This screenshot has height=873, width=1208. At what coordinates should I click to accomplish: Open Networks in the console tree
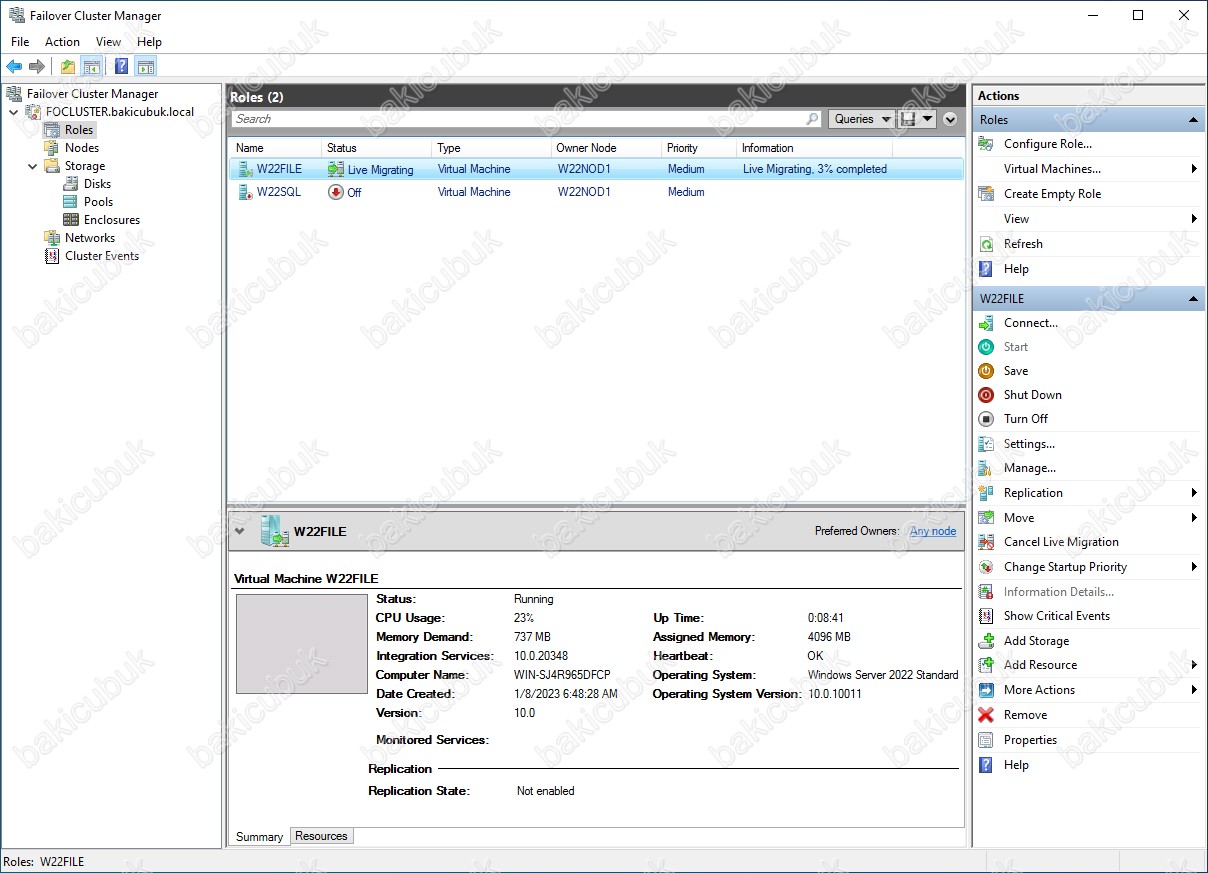point(90,238)
